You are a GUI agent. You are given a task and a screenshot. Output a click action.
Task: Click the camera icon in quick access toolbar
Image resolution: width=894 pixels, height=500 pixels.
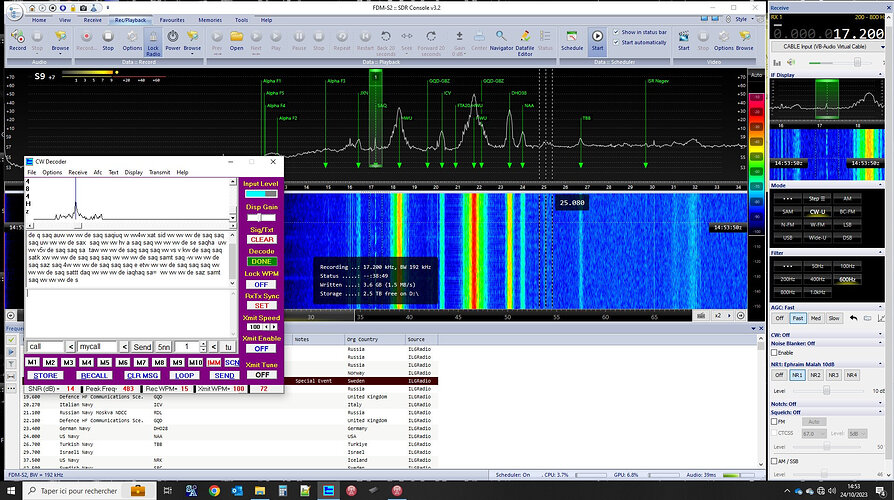point(83,8)
